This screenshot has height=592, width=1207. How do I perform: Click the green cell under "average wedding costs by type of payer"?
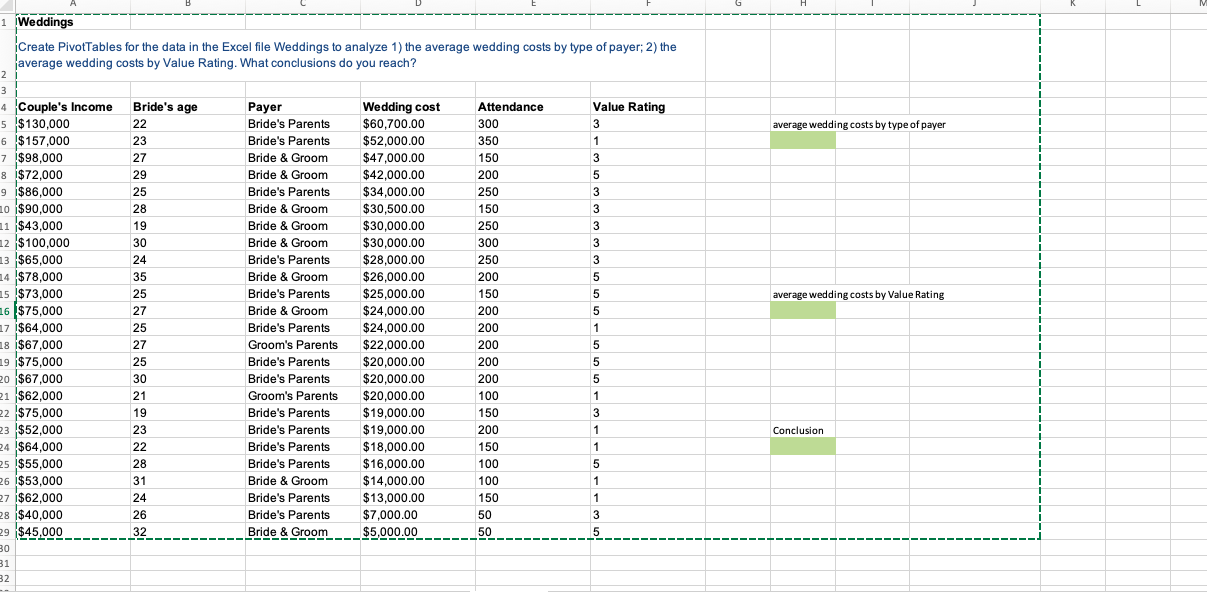tap(802, 140)
